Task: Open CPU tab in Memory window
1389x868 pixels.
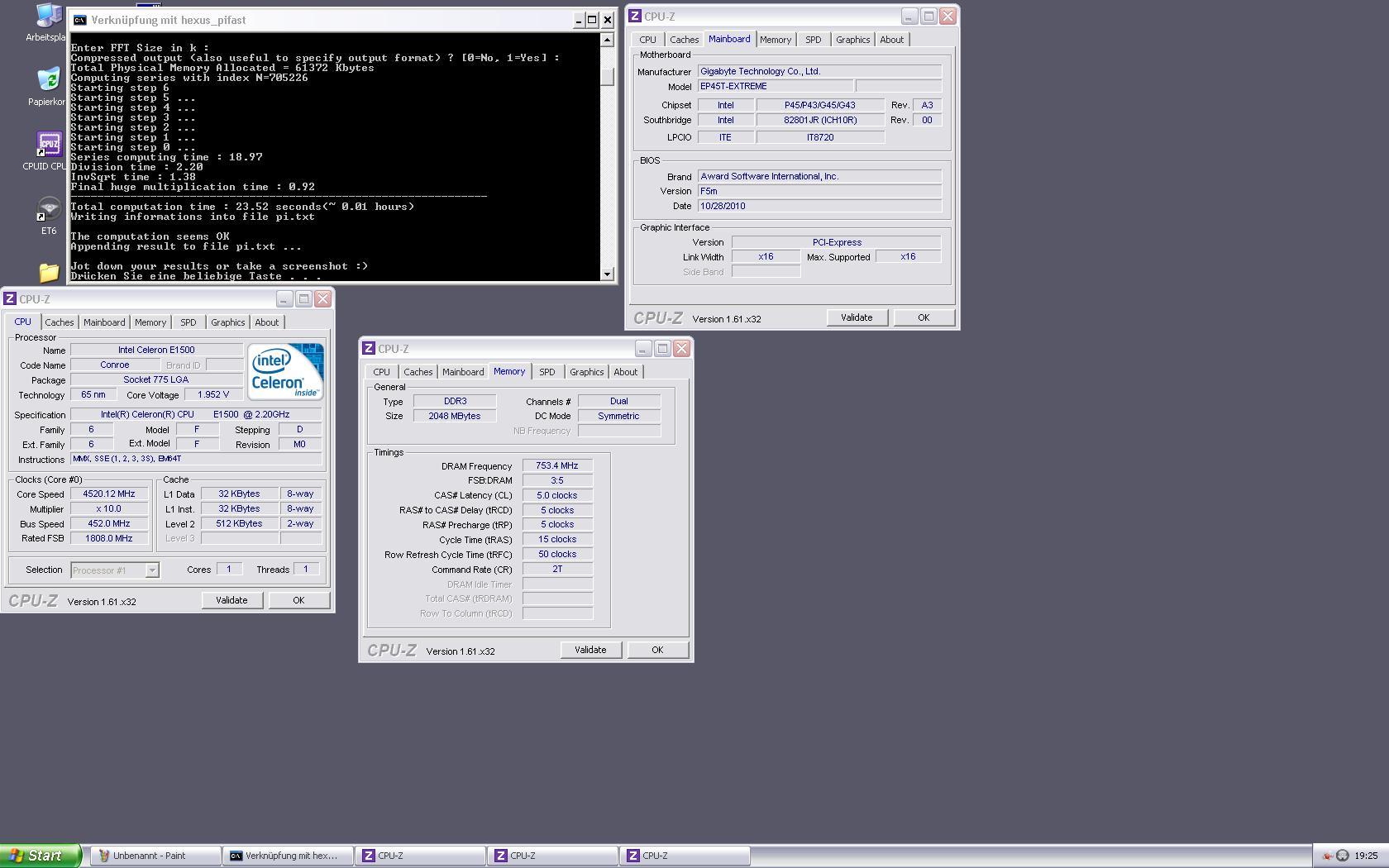Action: tap(382, 372)
